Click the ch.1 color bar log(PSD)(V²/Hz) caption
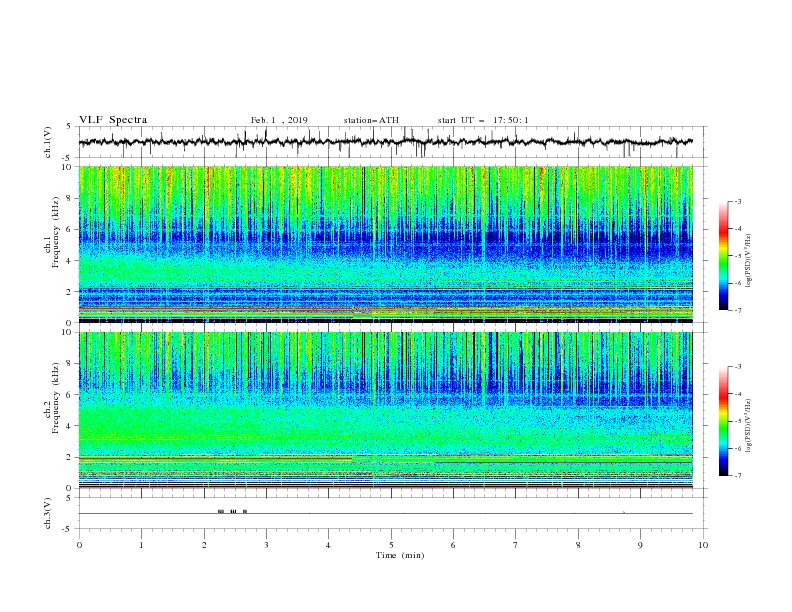 point(749,261)
